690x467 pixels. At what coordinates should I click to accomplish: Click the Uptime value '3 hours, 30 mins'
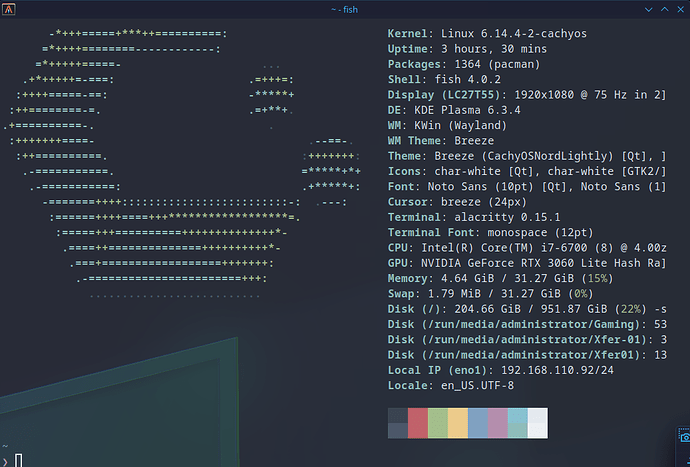494,49
